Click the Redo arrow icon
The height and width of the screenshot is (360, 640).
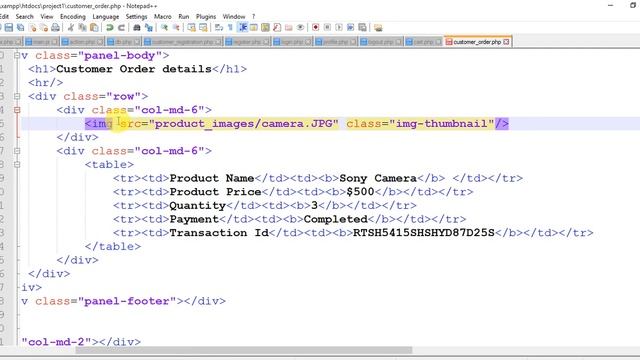coord(121,28)
